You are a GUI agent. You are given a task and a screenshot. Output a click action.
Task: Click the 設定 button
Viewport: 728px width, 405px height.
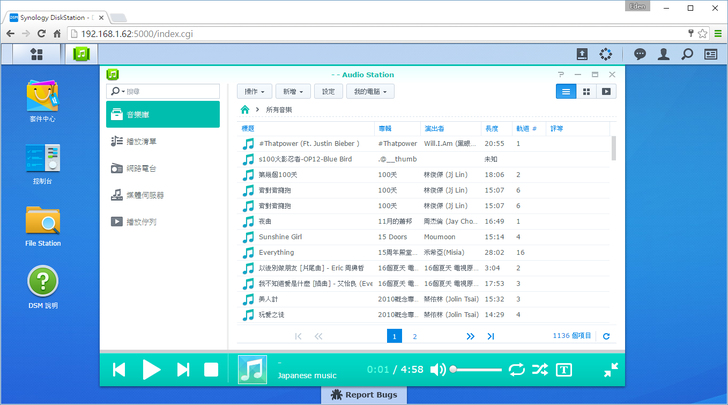(328, 91)
